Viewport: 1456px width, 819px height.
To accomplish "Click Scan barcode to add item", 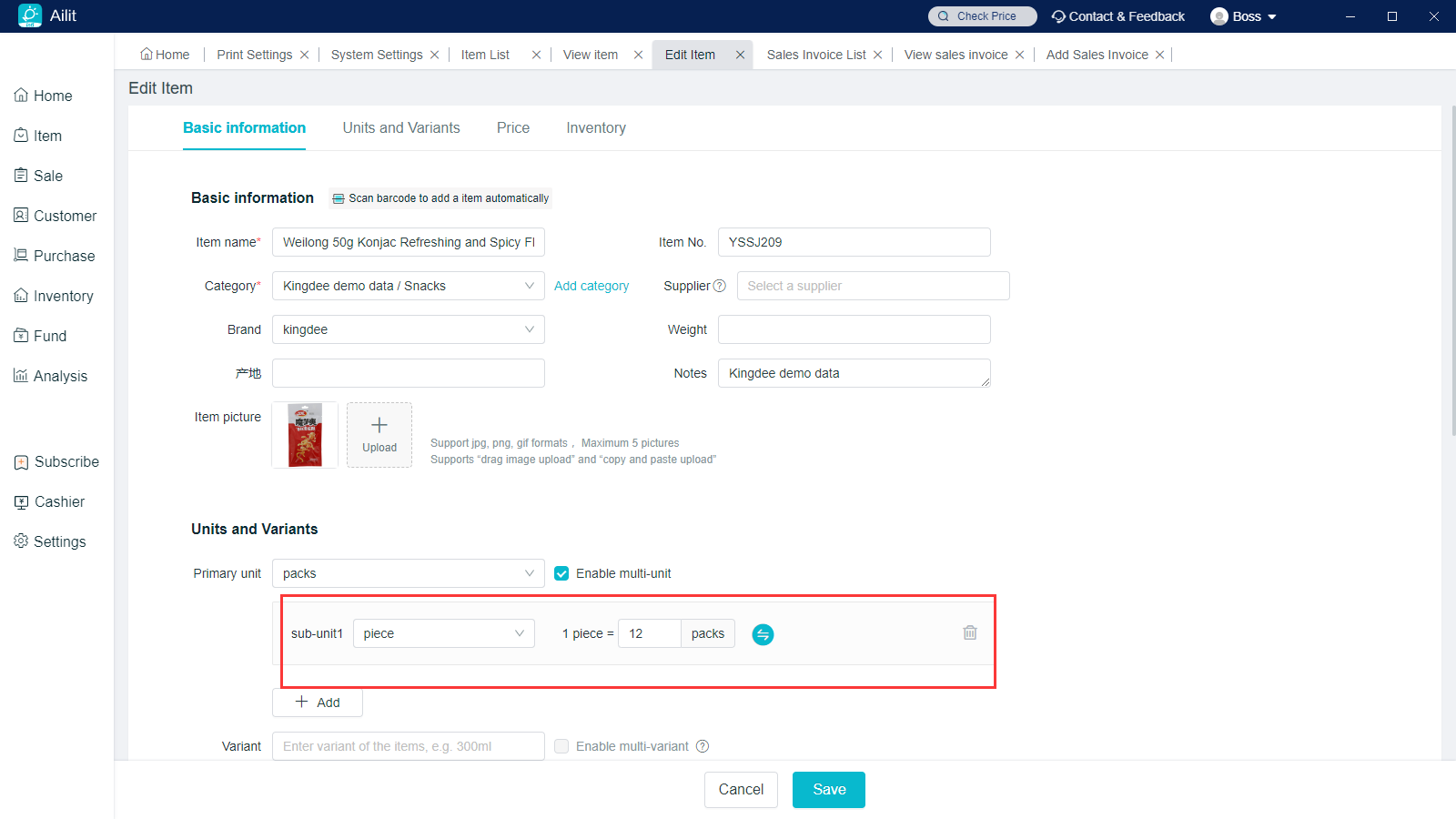I will point(440,198).
